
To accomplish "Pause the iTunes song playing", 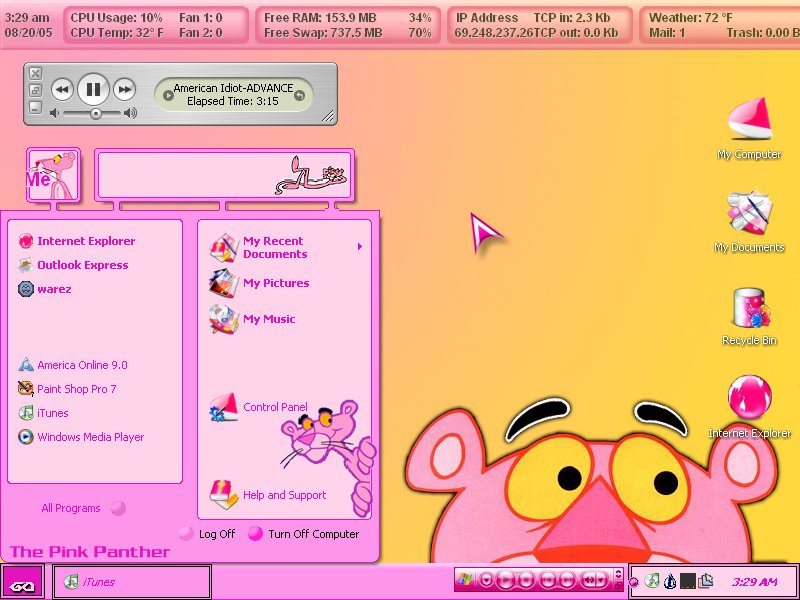I will point(93,89).
